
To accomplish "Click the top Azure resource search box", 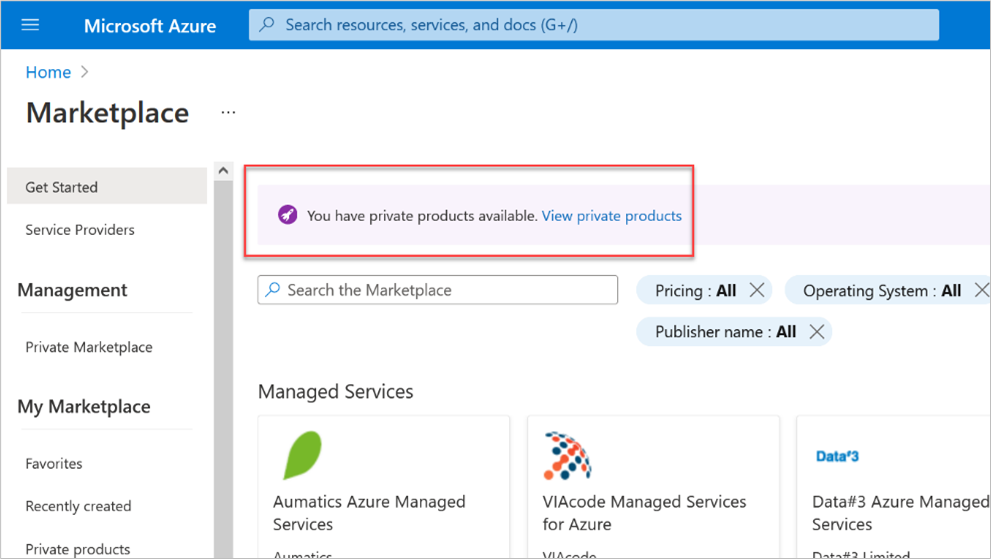I will pos(594,25).
